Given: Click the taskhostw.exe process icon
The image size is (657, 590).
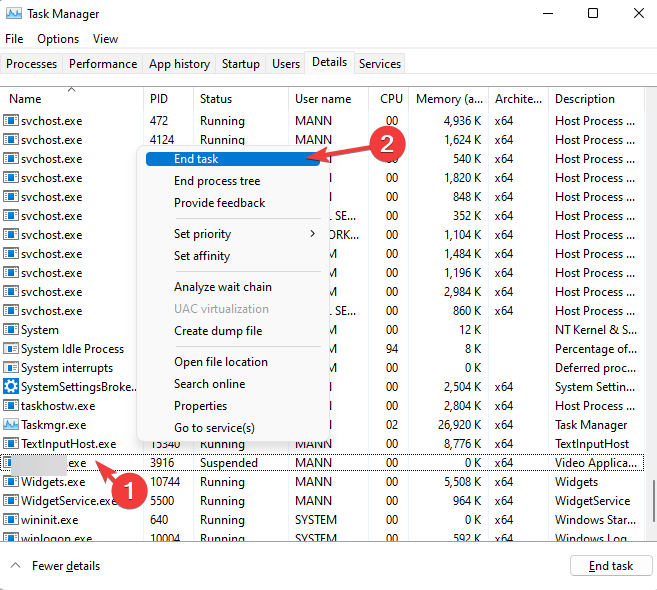Looking at the screenshot, I should pyautogui.click(x=10, y=405).
